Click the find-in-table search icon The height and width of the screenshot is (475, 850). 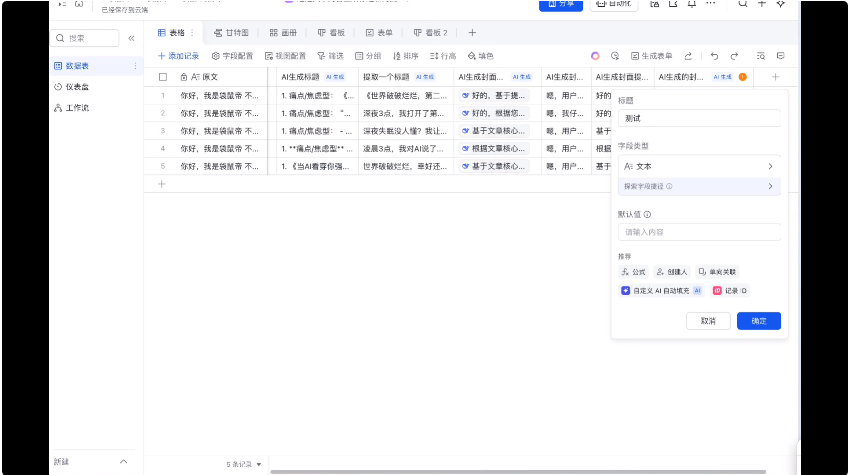pyautogui.click(x=761, y=56)
